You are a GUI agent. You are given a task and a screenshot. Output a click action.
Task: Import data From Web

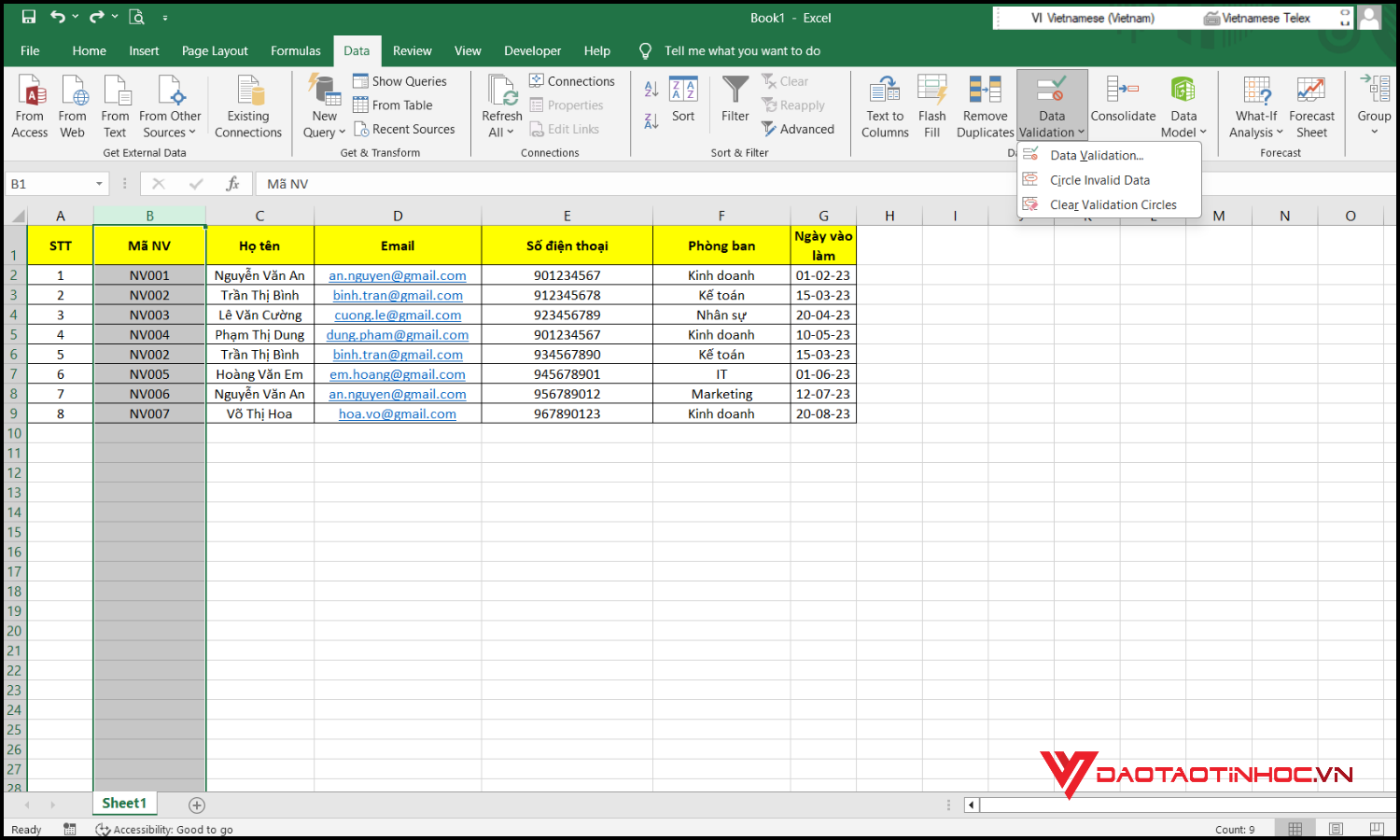click(x=72, y=106)
